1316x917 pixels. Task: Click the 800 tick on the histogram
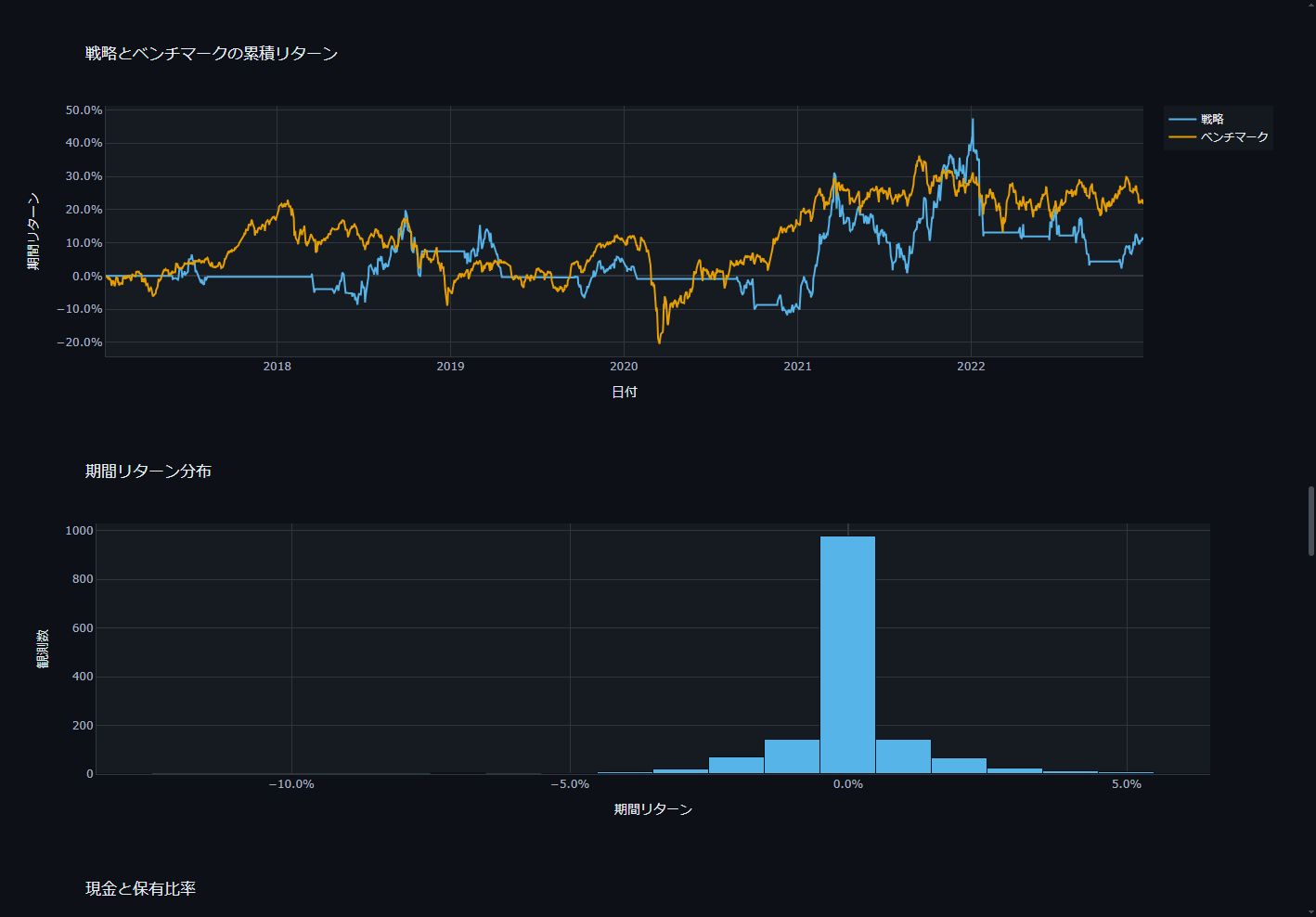pos(84,579)
